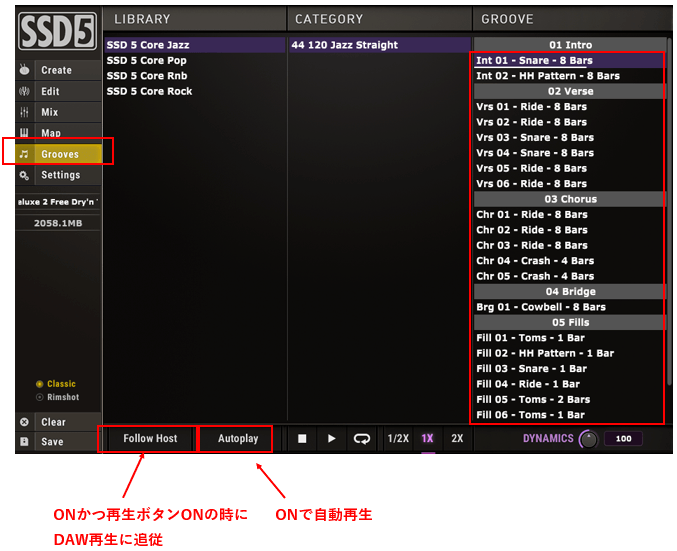Select groove Vrs 06 - Ride - 8 Bars
This screenshot has height=551, width=677.
click(x=570, y=184)
